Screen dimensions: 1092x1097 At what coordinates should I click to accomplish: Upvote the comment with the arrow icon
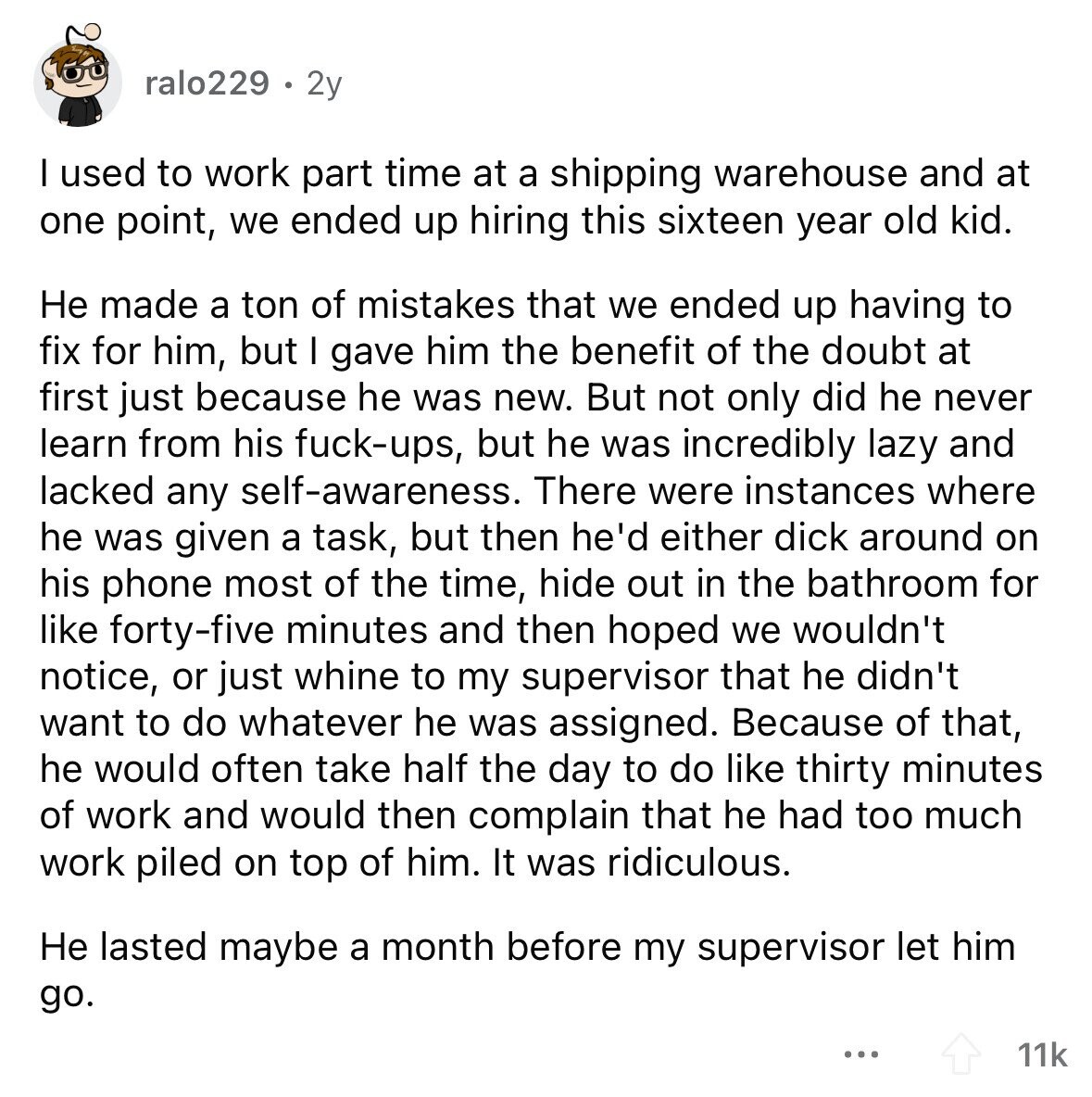[x=961, y=1053]
